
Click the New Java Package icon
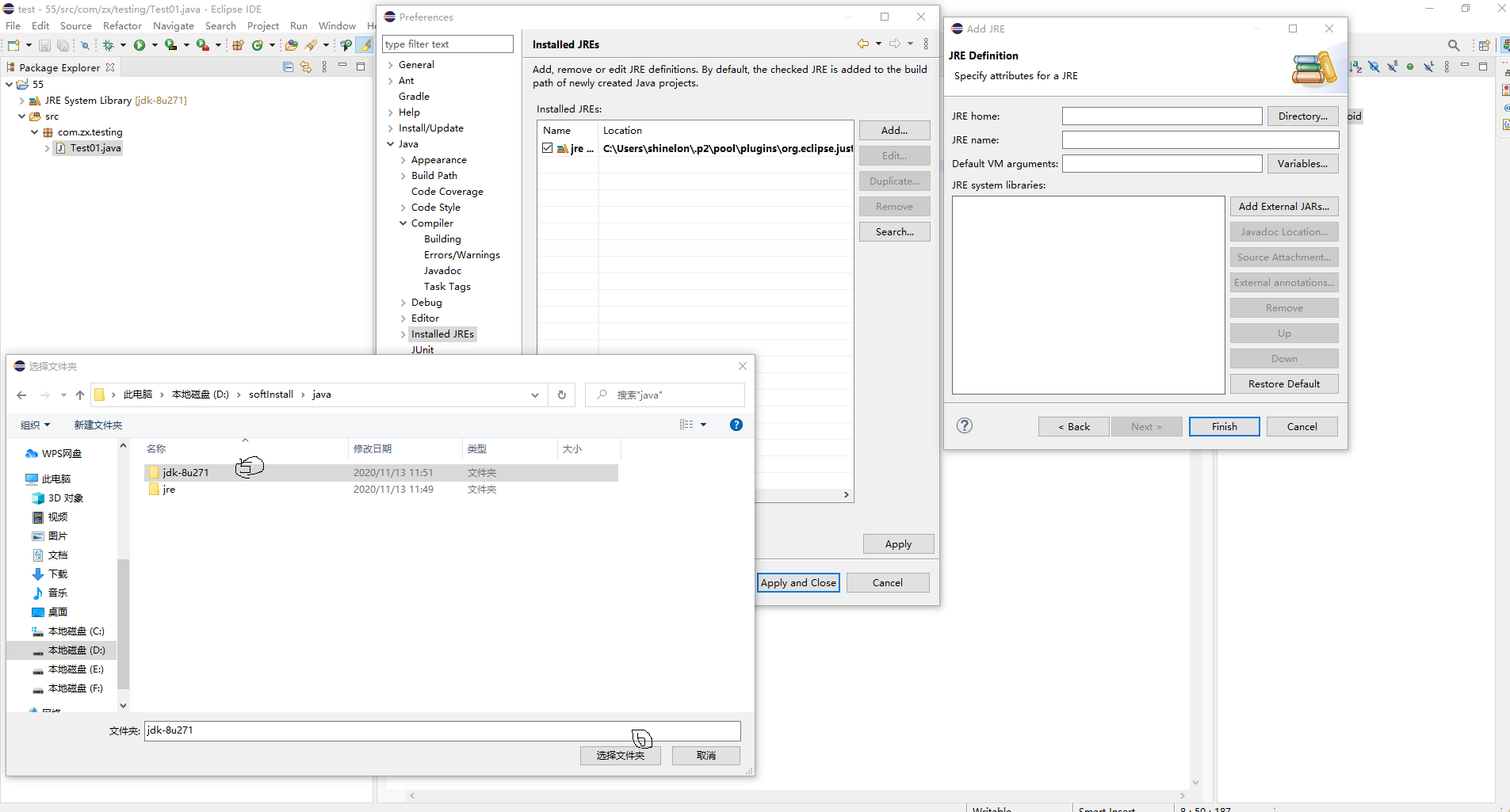[238, 45]
